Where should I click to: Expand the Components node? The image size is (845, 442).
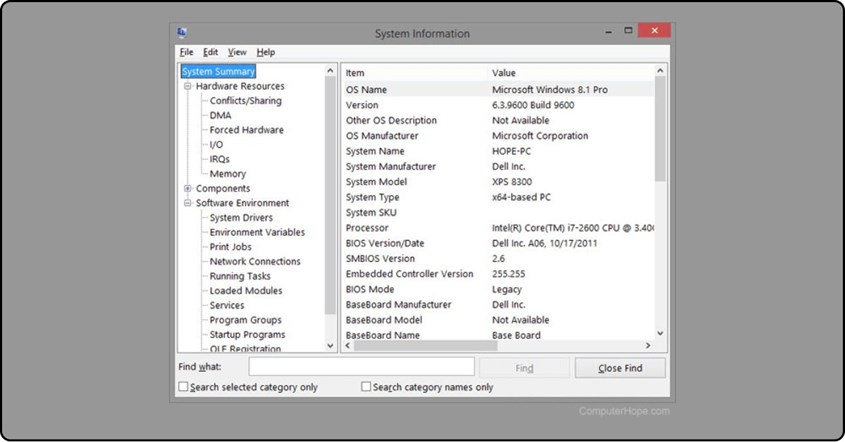tap(188, 189)
